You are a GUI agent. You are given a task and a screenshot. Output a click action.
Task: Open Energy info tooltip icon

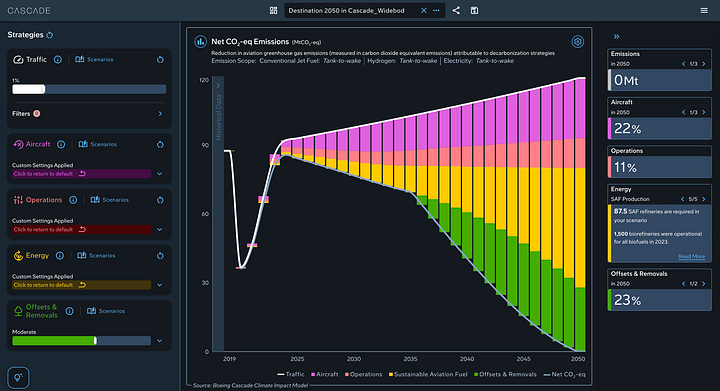(x=60, y=256)
